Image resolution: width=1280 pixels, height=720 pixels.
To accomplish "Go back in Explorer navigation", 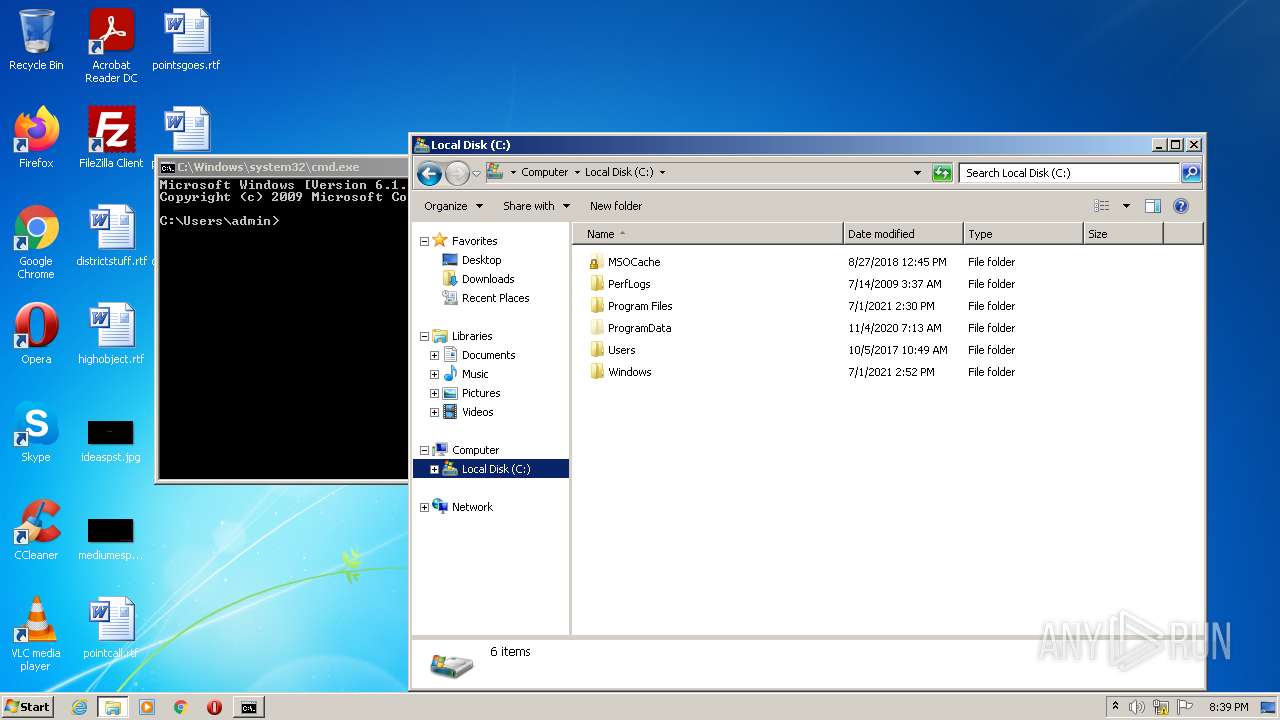I will 429,173.
